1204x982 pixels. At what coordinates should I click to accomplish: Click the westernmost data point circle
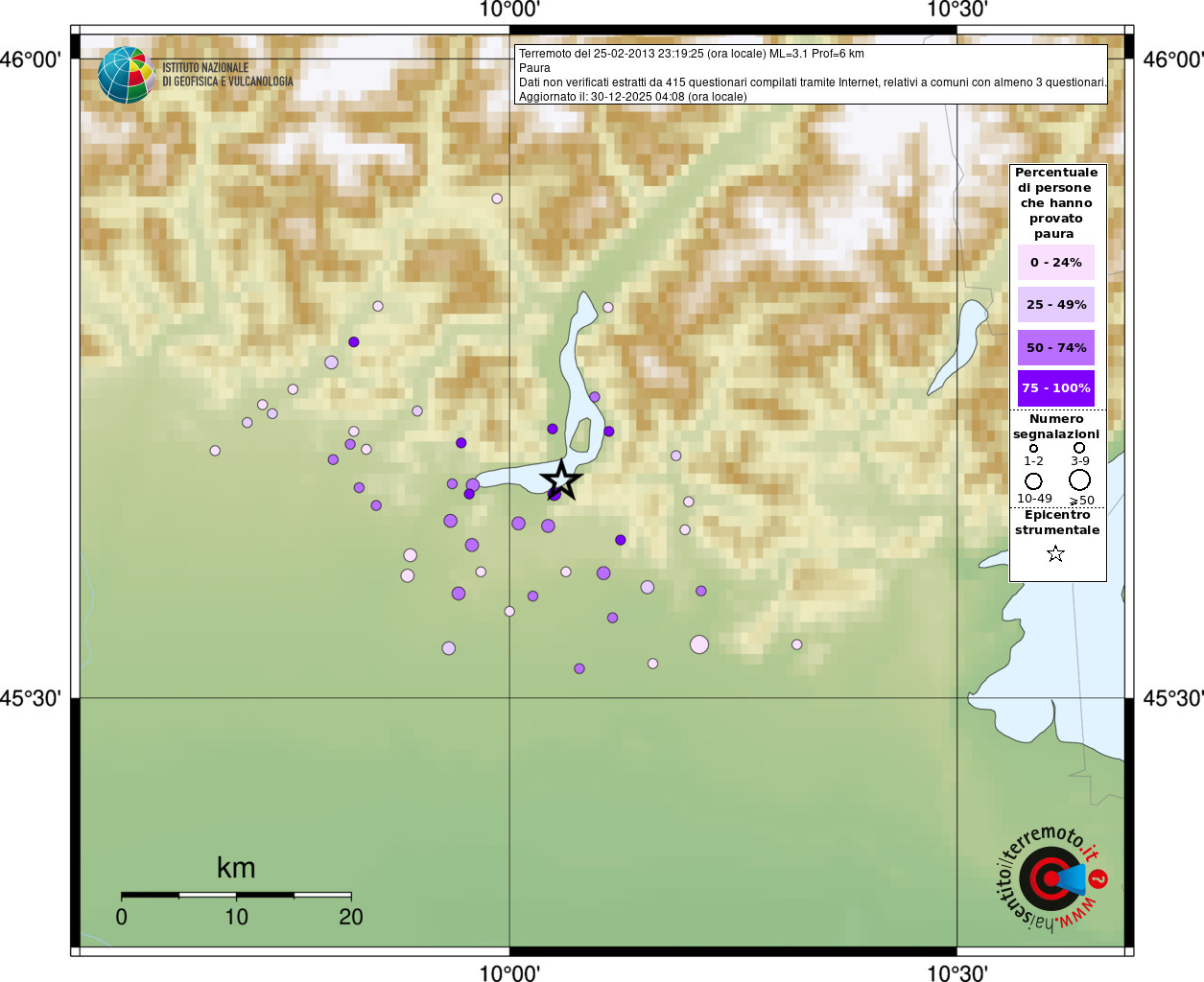coord(215,451)
